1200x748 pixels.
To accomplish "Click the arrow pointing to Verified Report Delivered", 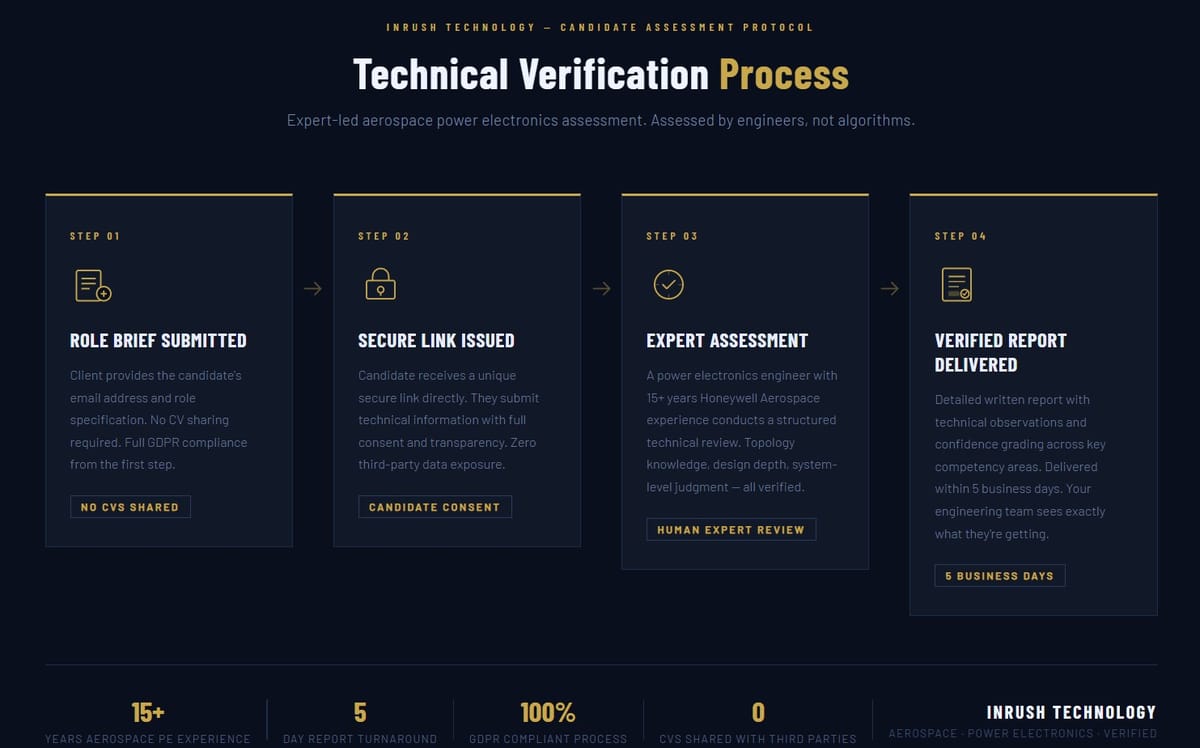I will pyautogui.click(x=890, y=288).
